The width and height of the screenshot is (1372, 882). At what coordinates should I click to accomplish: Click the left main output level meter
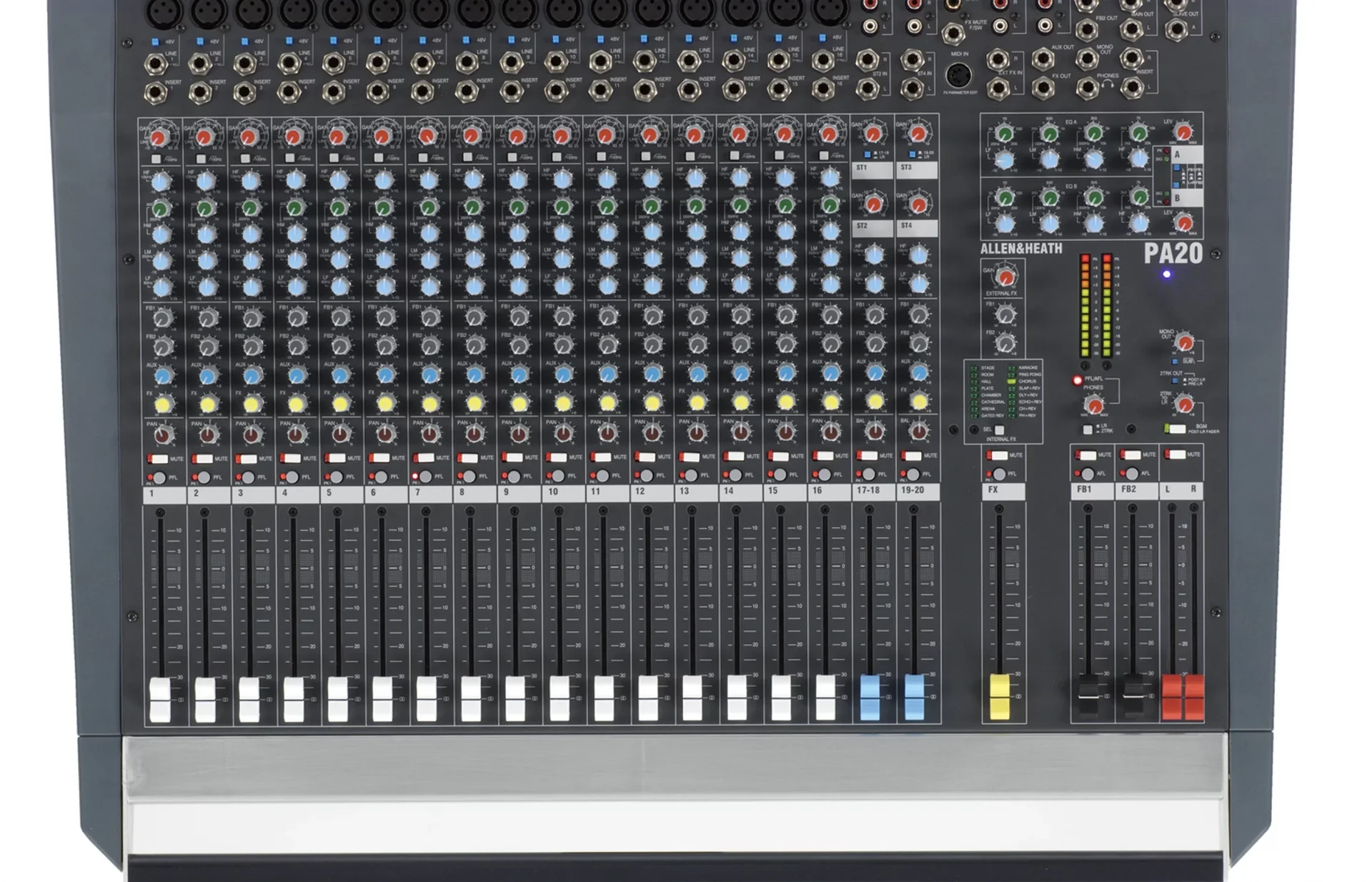click(1085, 305)
